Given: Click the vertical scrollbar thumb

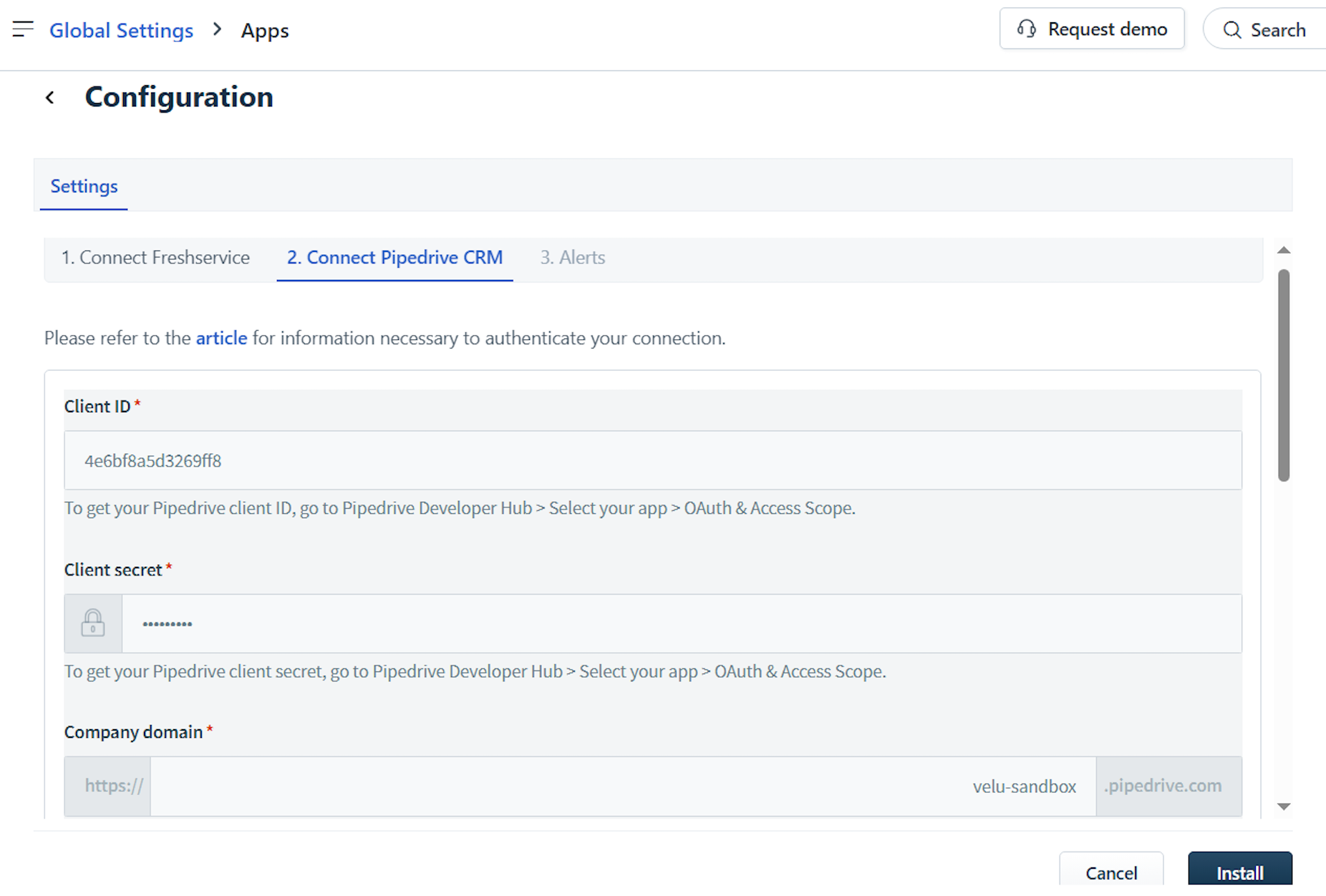Looking at the screenshot, I should click(1284, 375).
